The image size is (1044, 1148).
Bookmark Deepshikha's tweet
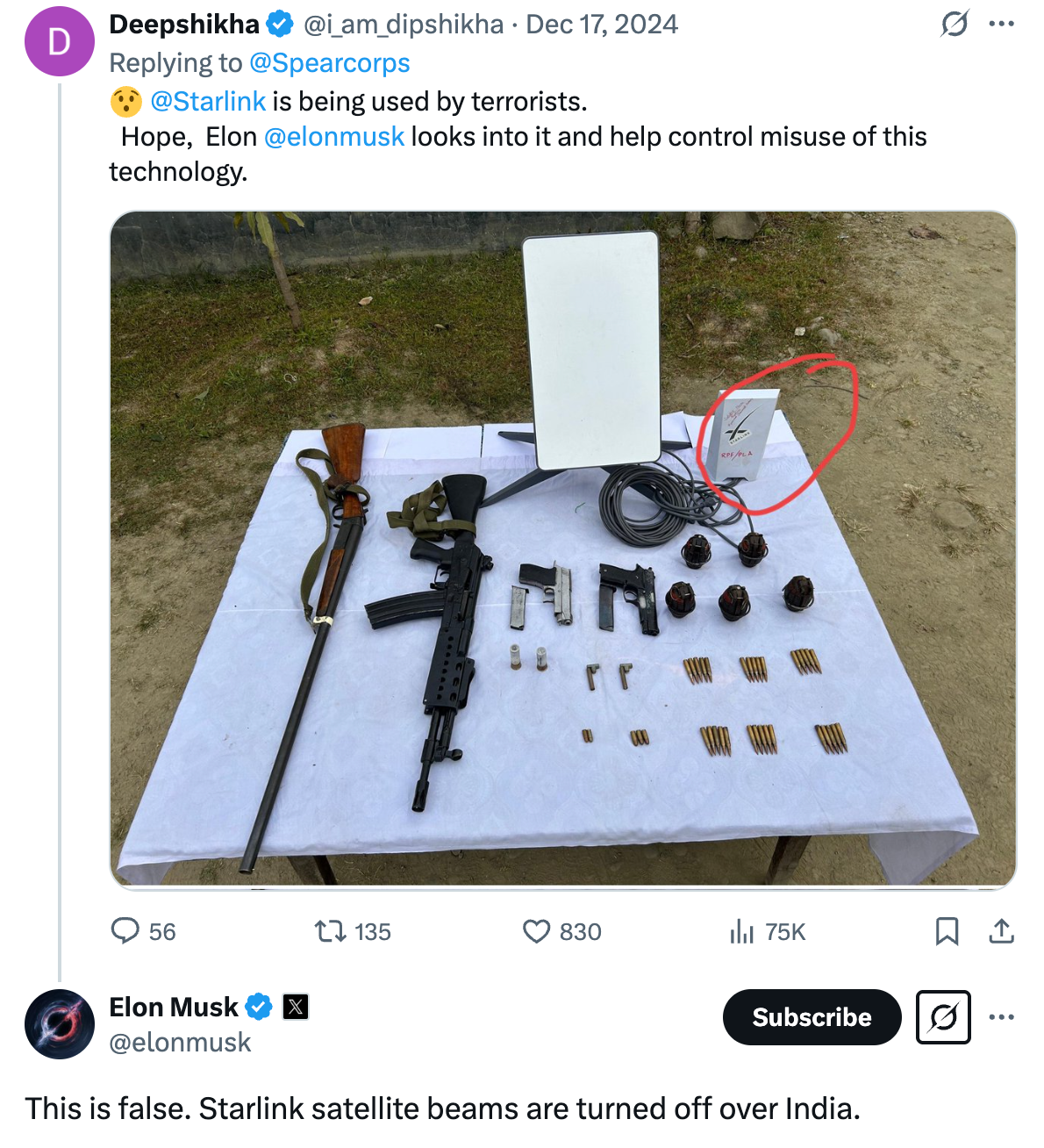pos(947,932)
